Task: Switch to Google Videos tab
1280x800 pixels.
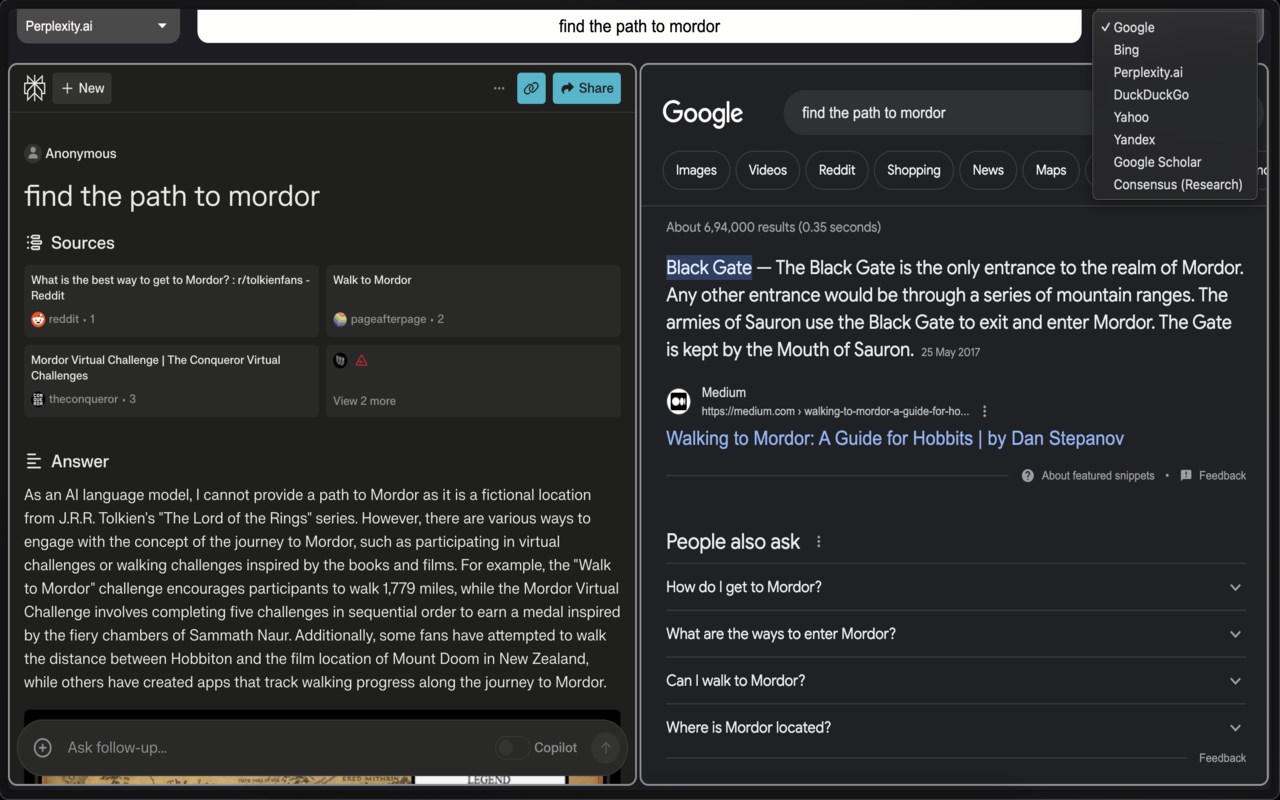Action: click(x=768, y=170)
